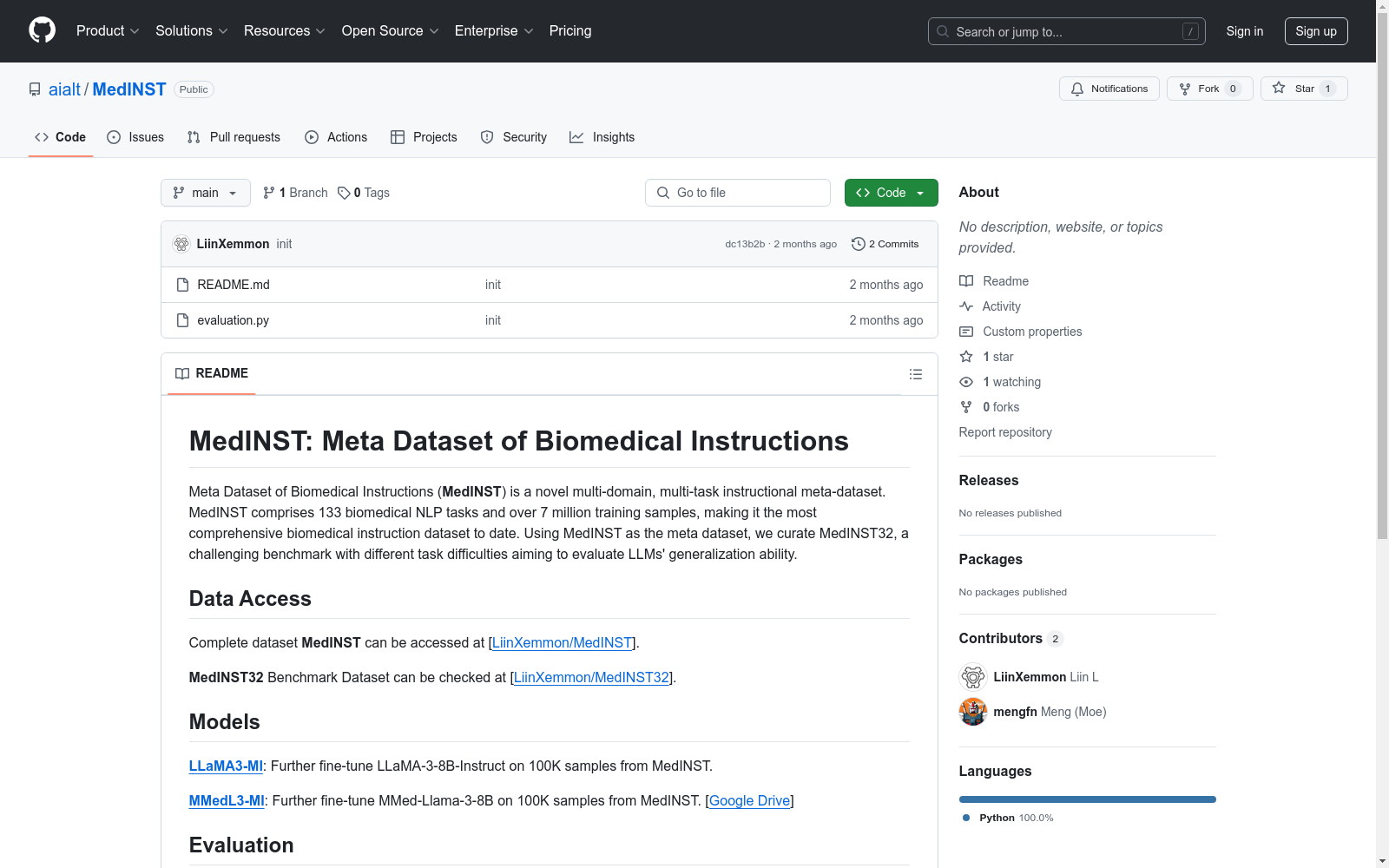Open the Projects tab

424,137
